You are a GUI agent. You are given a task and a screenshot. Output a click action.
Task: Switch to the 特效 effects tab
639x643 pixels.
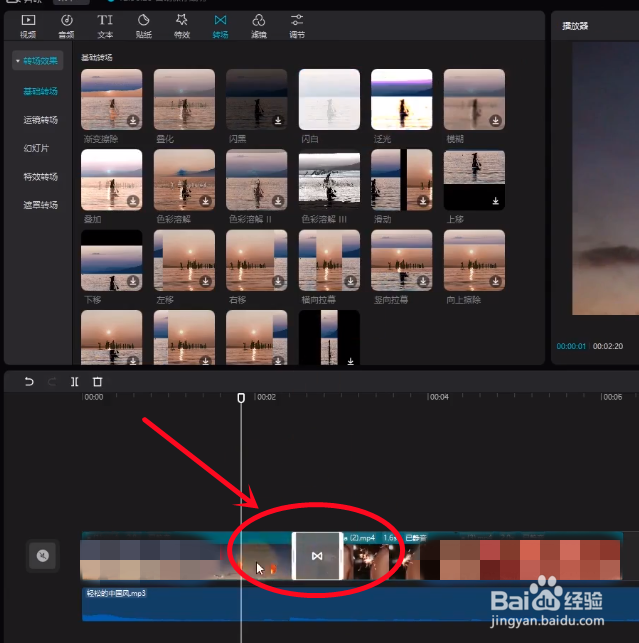click(x=182, y=26)
